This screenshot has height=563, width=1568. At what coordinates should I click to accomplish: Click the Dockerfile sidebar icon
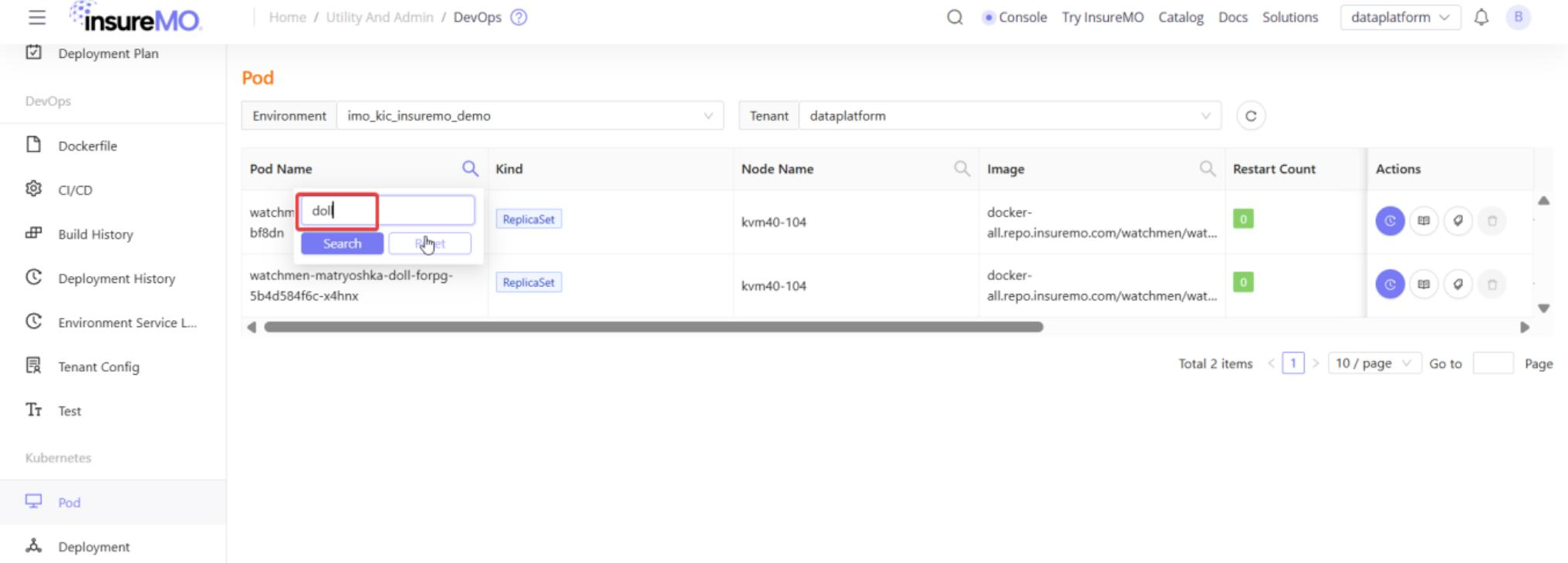click(33, 145)
